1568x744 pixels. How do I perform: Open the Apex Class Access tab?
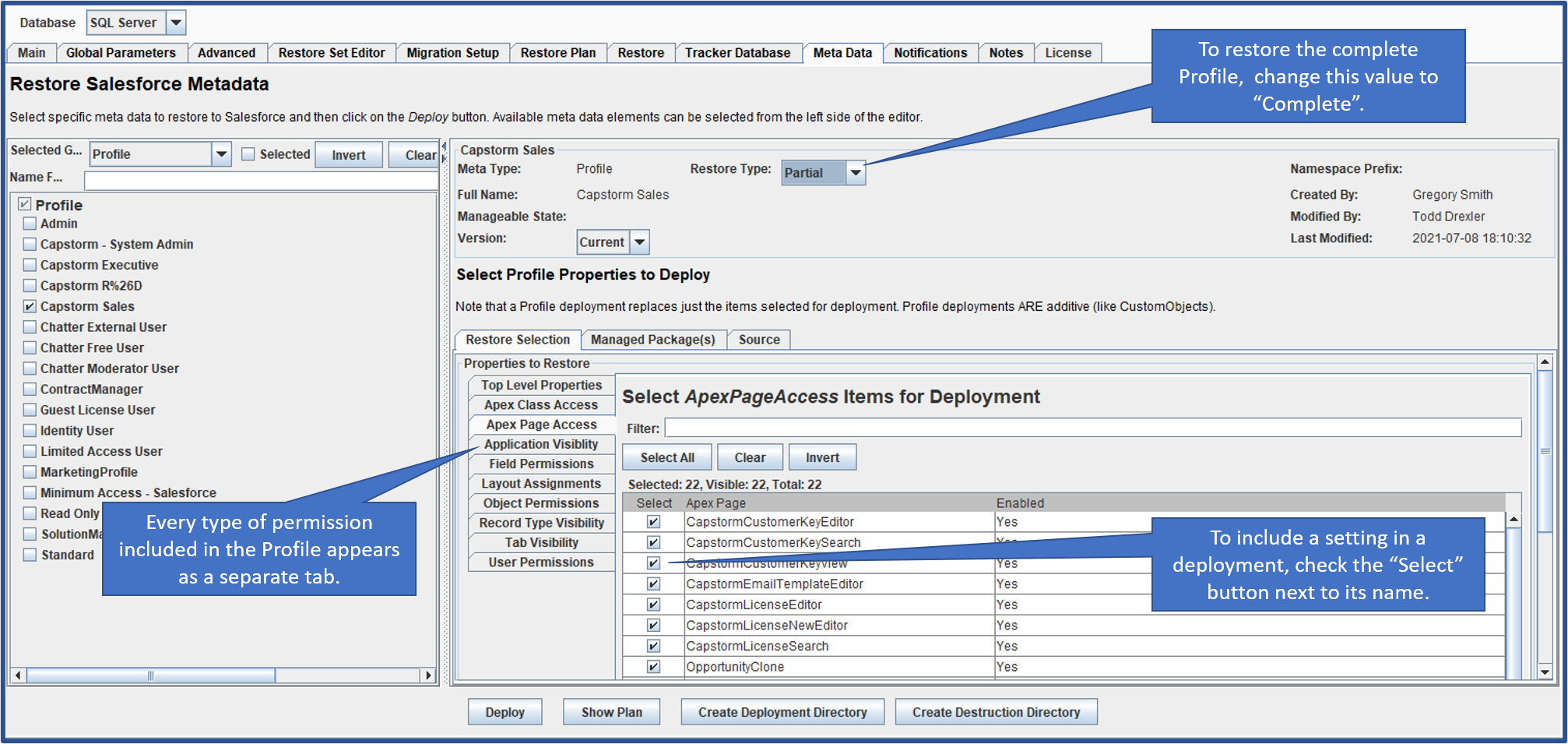click(541, 405)
